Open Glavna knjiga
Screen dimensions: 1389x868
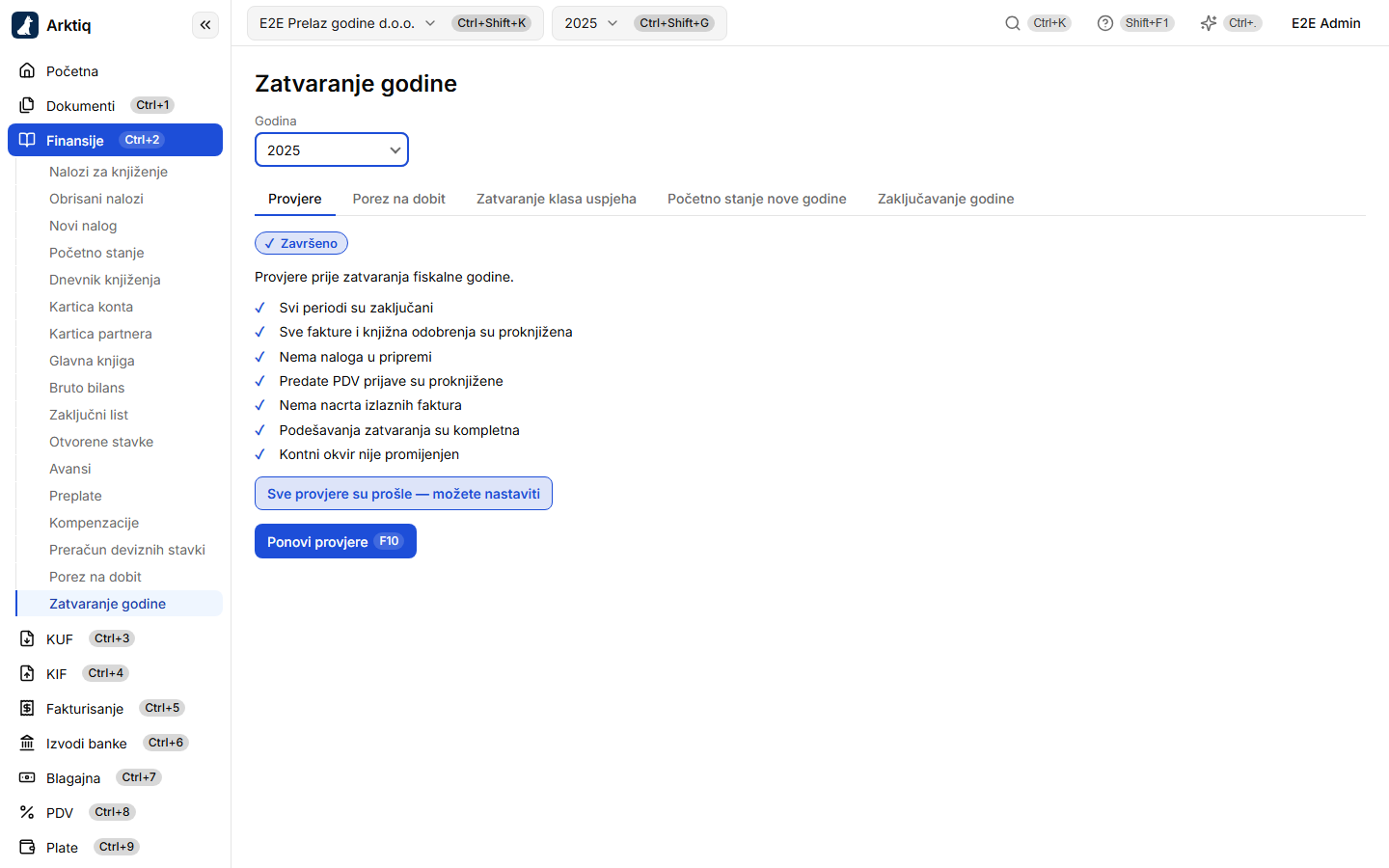click(x=120, y=361)
